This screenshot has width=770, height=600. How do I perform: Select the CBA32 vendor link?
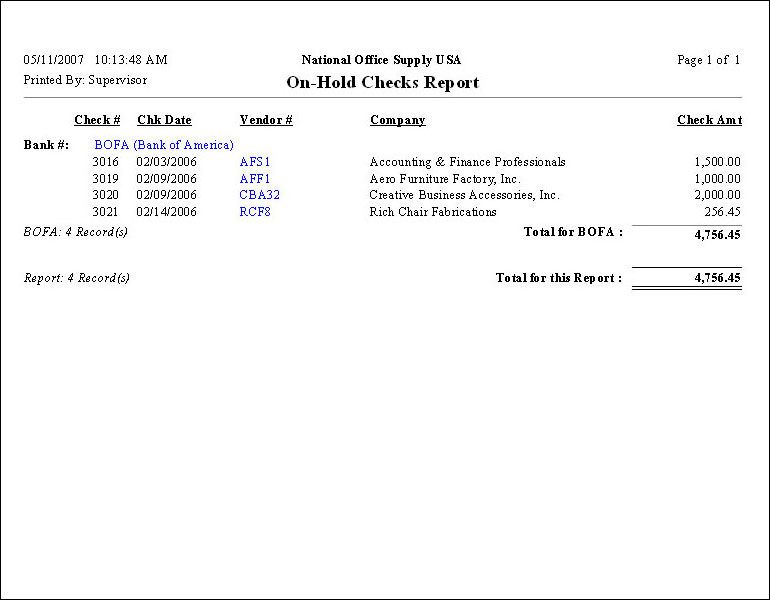coord(260,195)
